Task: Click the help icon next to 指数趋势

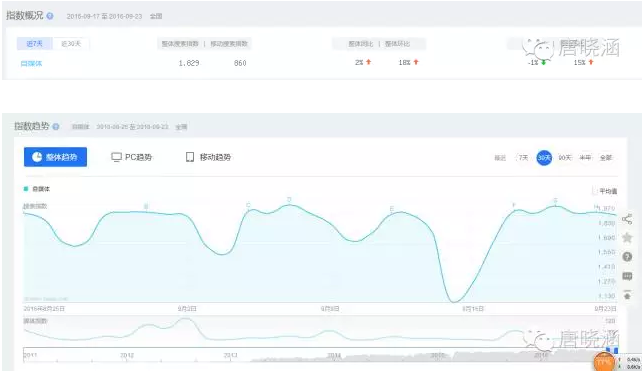Action: (56, 127)
